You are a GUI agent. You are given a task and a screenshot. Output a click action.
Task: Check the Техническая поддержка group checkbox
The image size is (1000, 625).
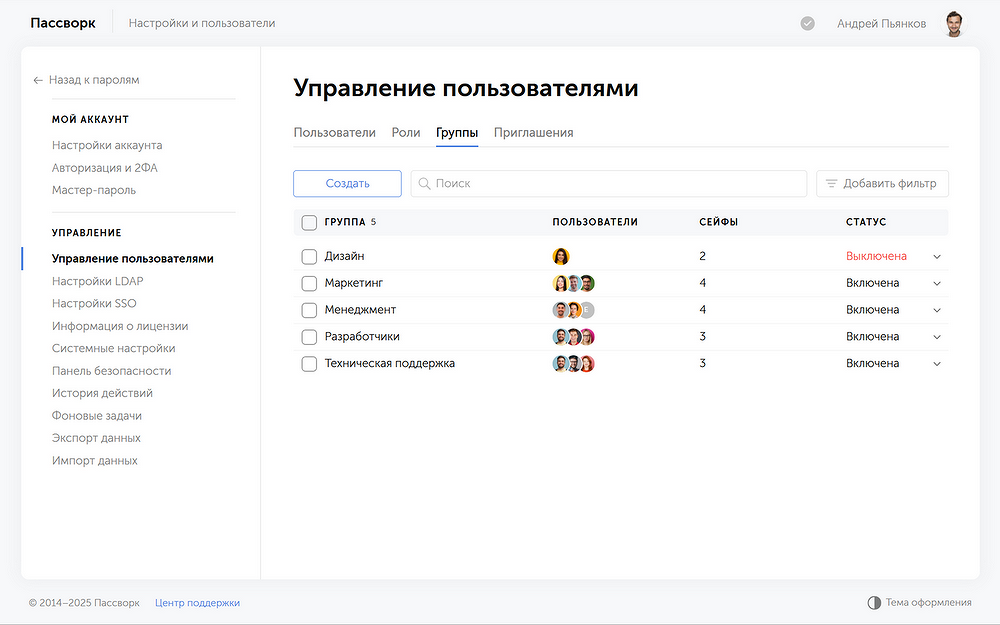pyautogui.click(x=309, y=364)
